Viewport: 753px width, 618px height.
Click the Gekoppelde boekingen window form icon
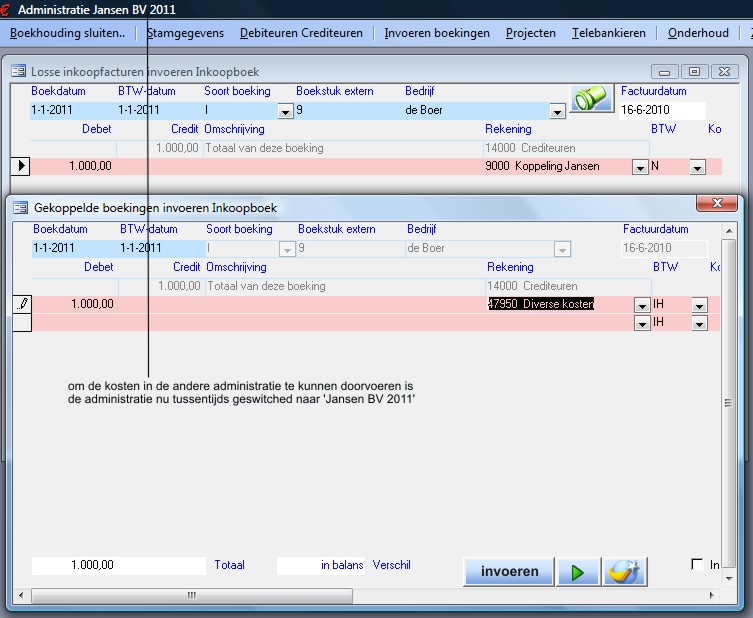20,208
